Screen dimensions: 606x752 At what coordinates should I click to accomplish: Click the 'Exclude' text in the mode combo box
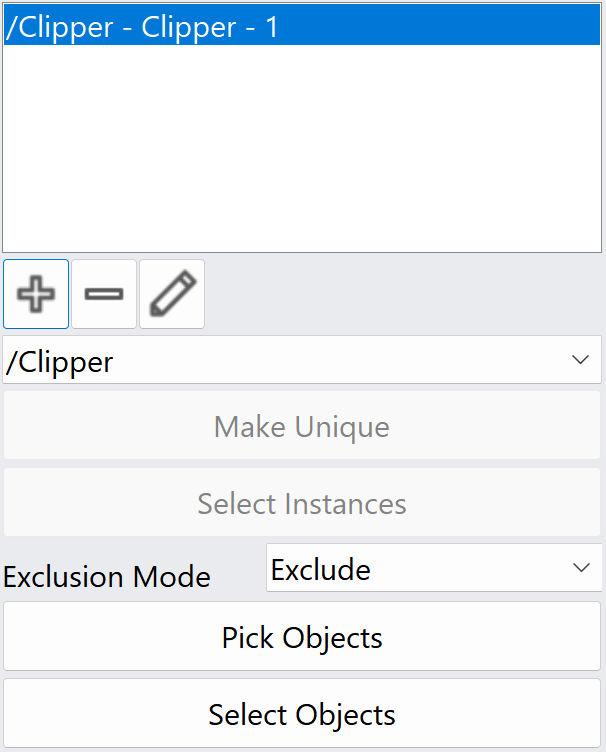(321, 569)
